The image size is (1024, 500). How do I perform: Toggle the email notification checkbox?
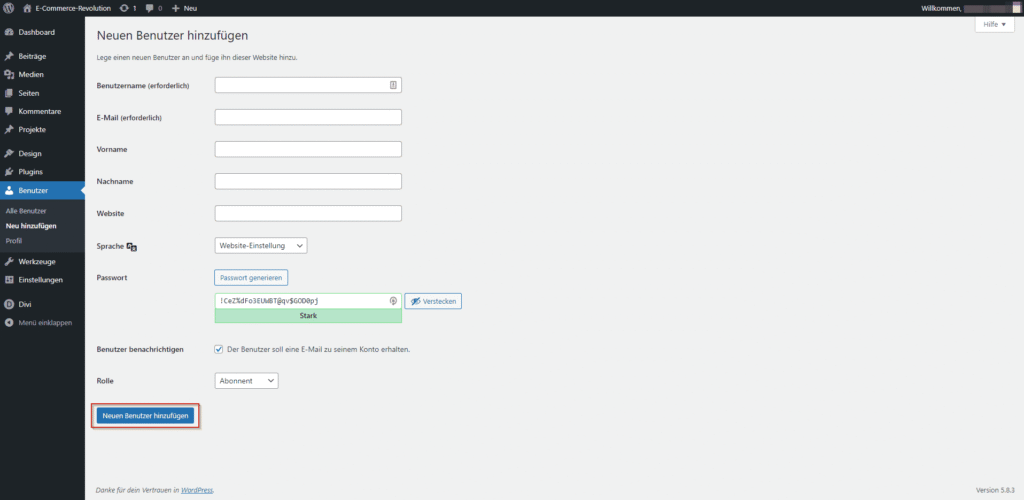click(x=219, y=349)
